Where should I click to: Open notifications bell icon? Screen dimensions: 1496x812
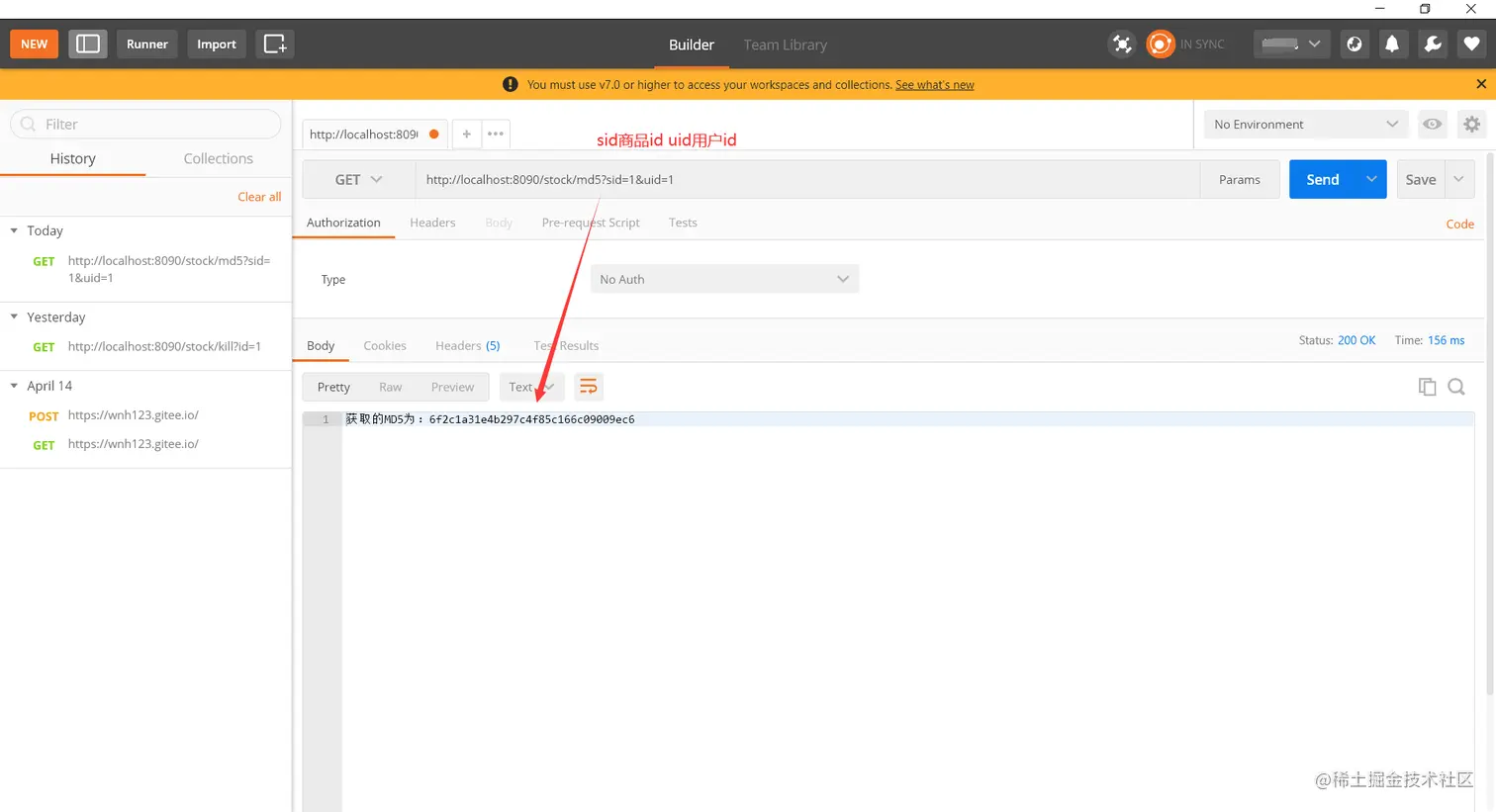tap(1392, 44)
